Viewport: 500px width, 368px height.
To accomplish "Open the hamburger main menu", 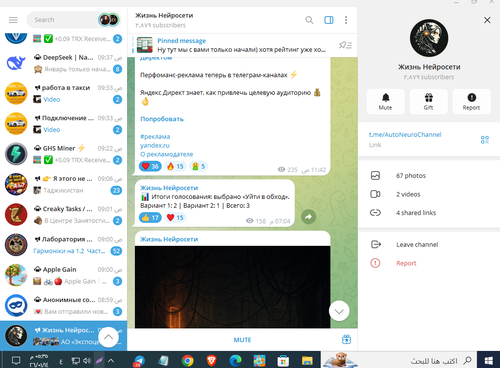I will [13, 20].
